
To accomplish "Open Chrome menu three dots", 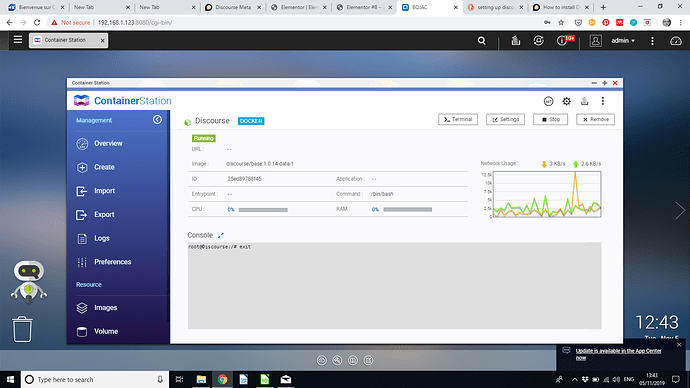I will coord(681,22).
